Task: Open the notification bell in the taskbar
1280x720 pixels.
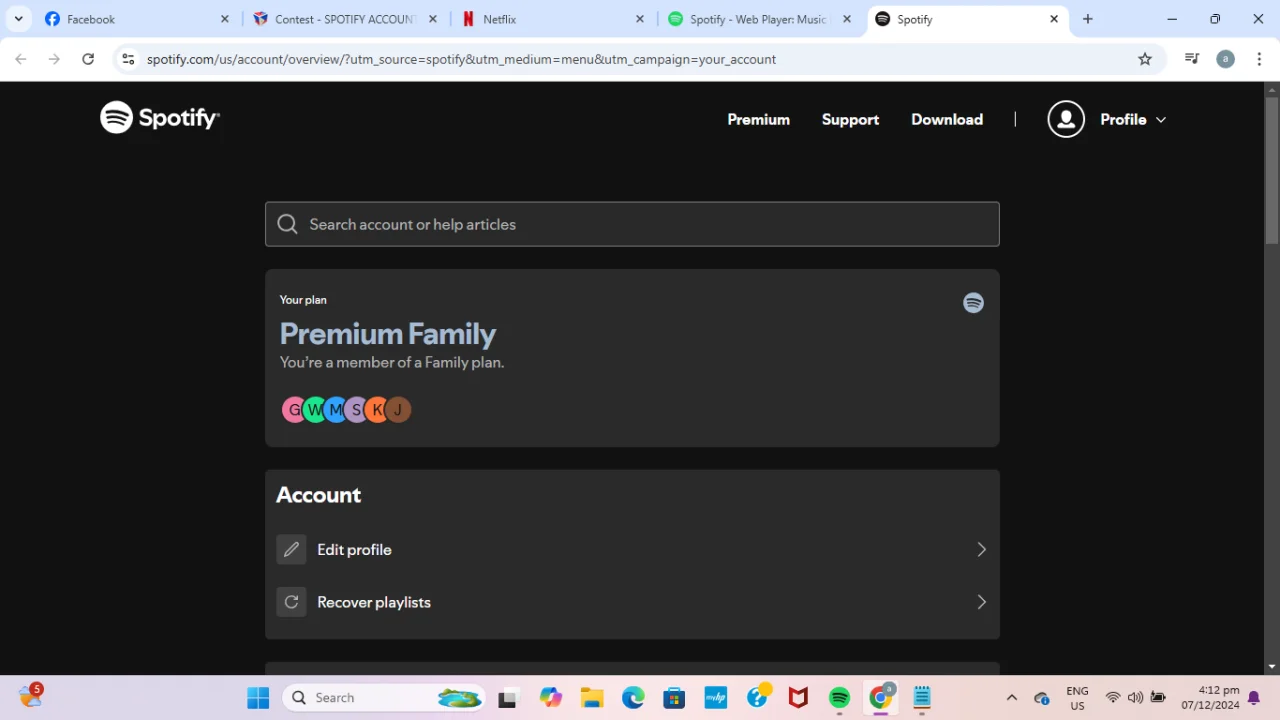Action: click(1254, 698)
